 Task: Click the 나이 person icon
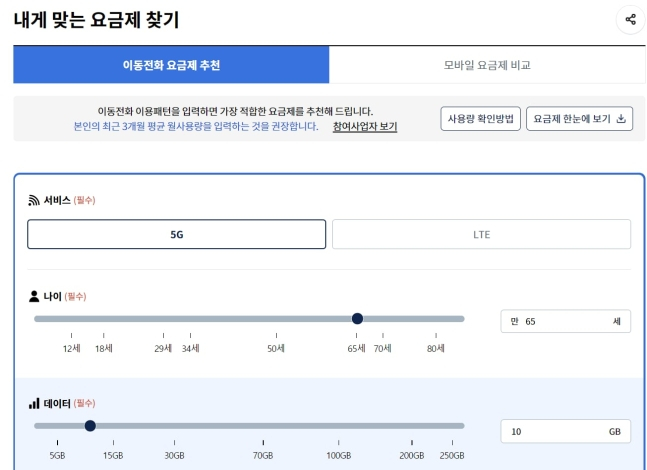(34, 296)
